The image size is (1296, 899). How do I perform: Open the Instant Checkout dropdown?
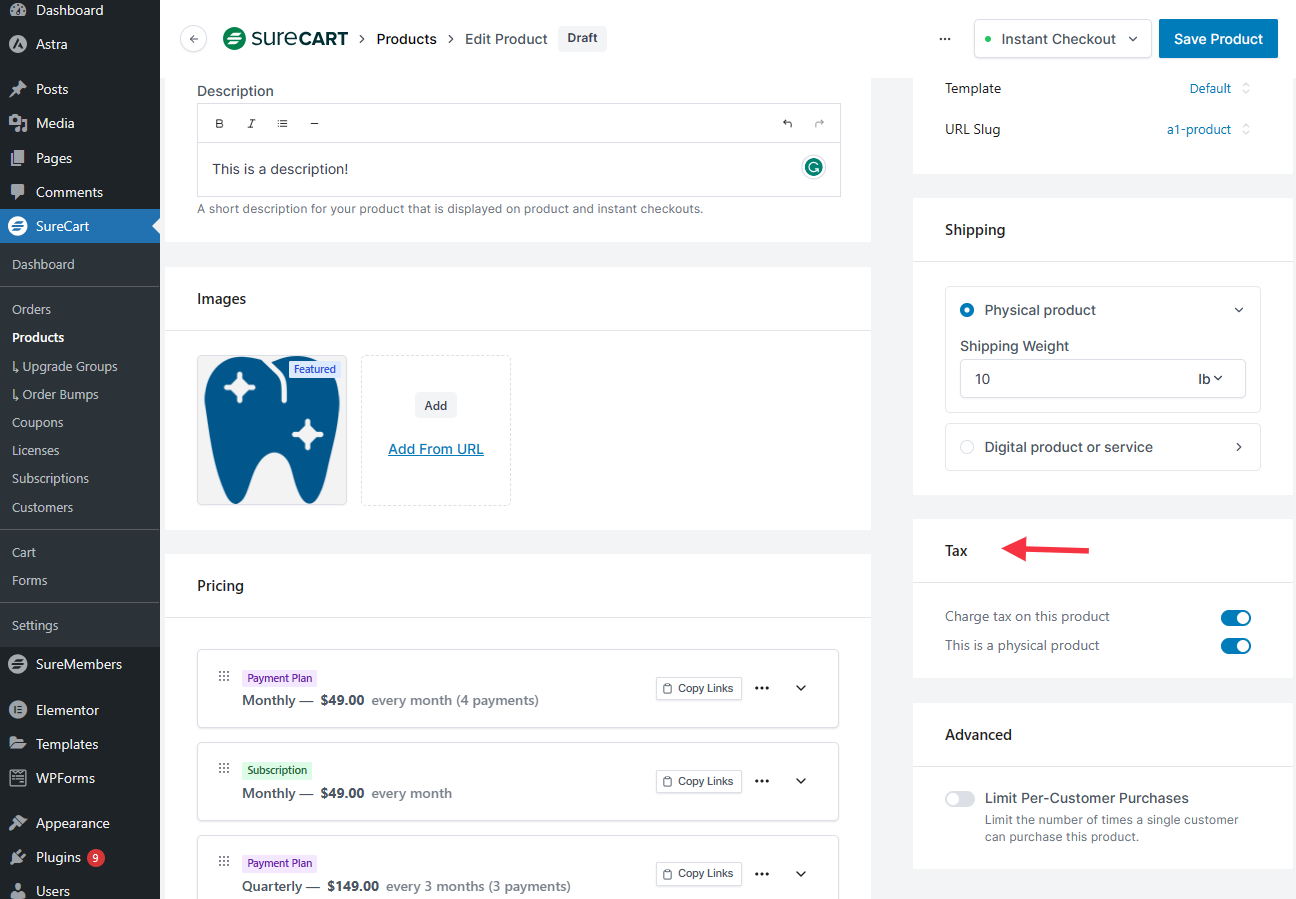(x=1062, y=39)
